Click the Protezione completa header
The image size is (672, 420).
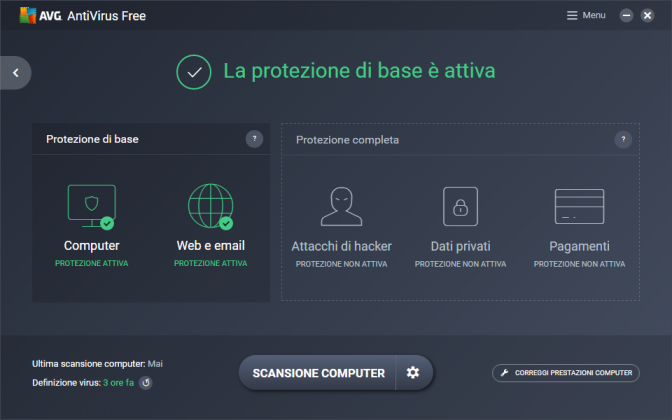pyautogui.click(x=348, y=140)
